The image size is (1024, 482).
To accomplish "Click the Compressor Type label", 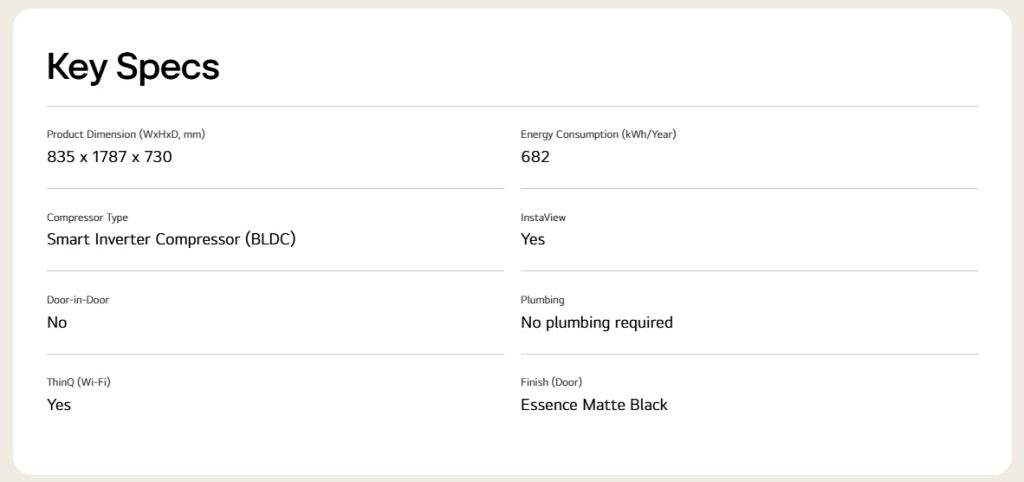I will coord(87,217).
